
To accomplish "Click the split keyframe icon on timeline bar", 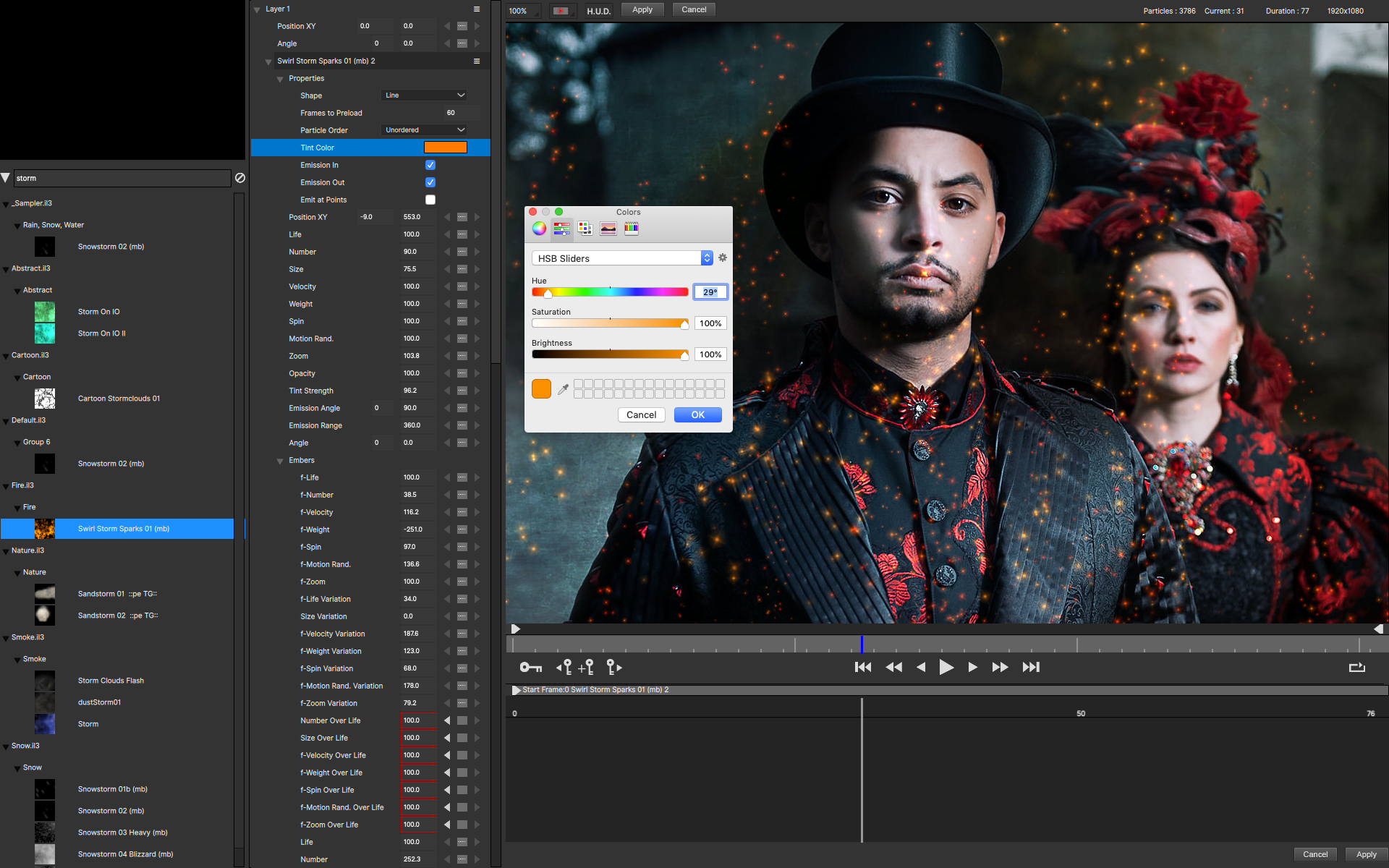I will tap(588, 666).
